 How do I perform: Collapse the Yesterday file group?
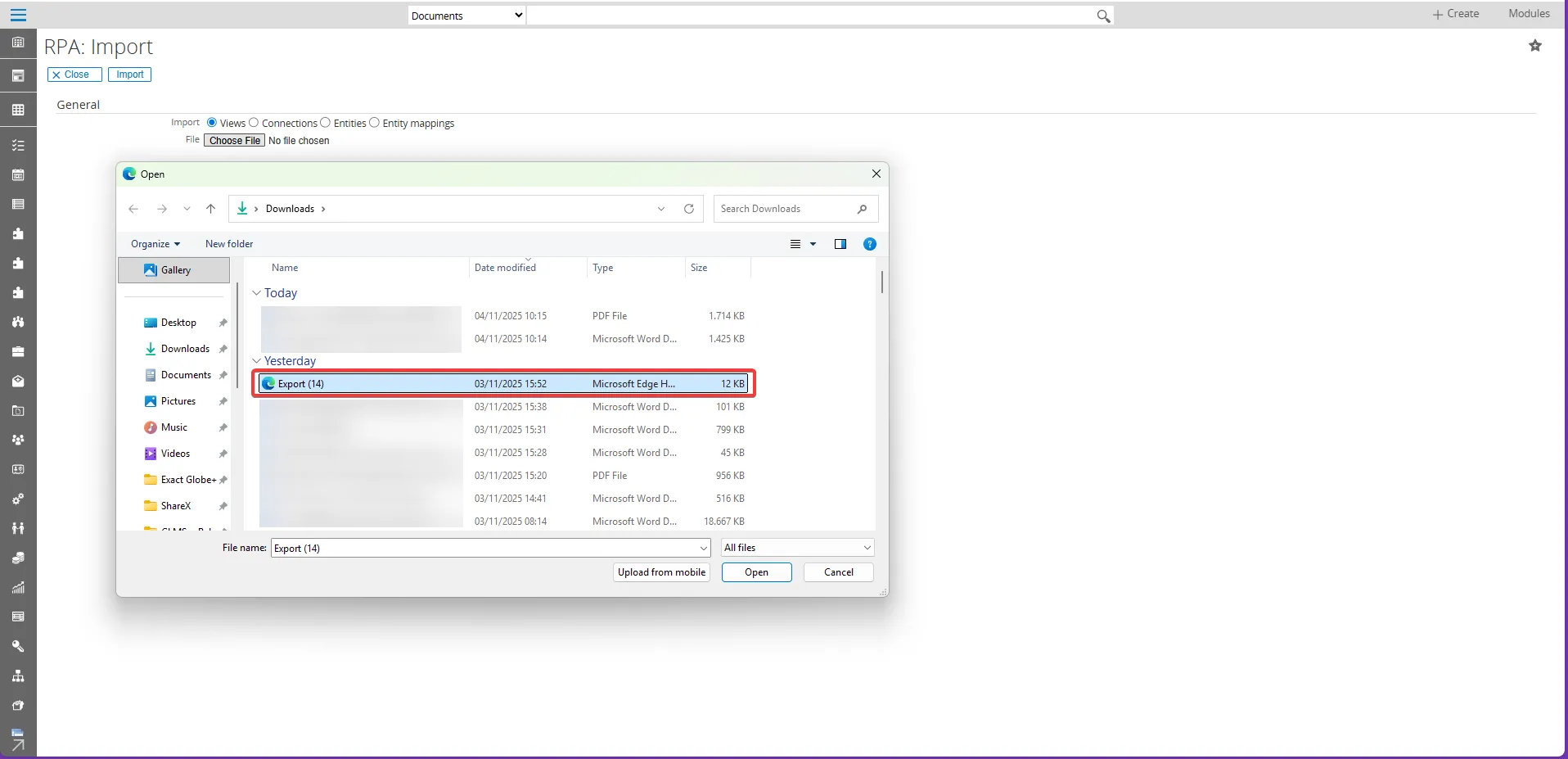click(x=257, y=361)
